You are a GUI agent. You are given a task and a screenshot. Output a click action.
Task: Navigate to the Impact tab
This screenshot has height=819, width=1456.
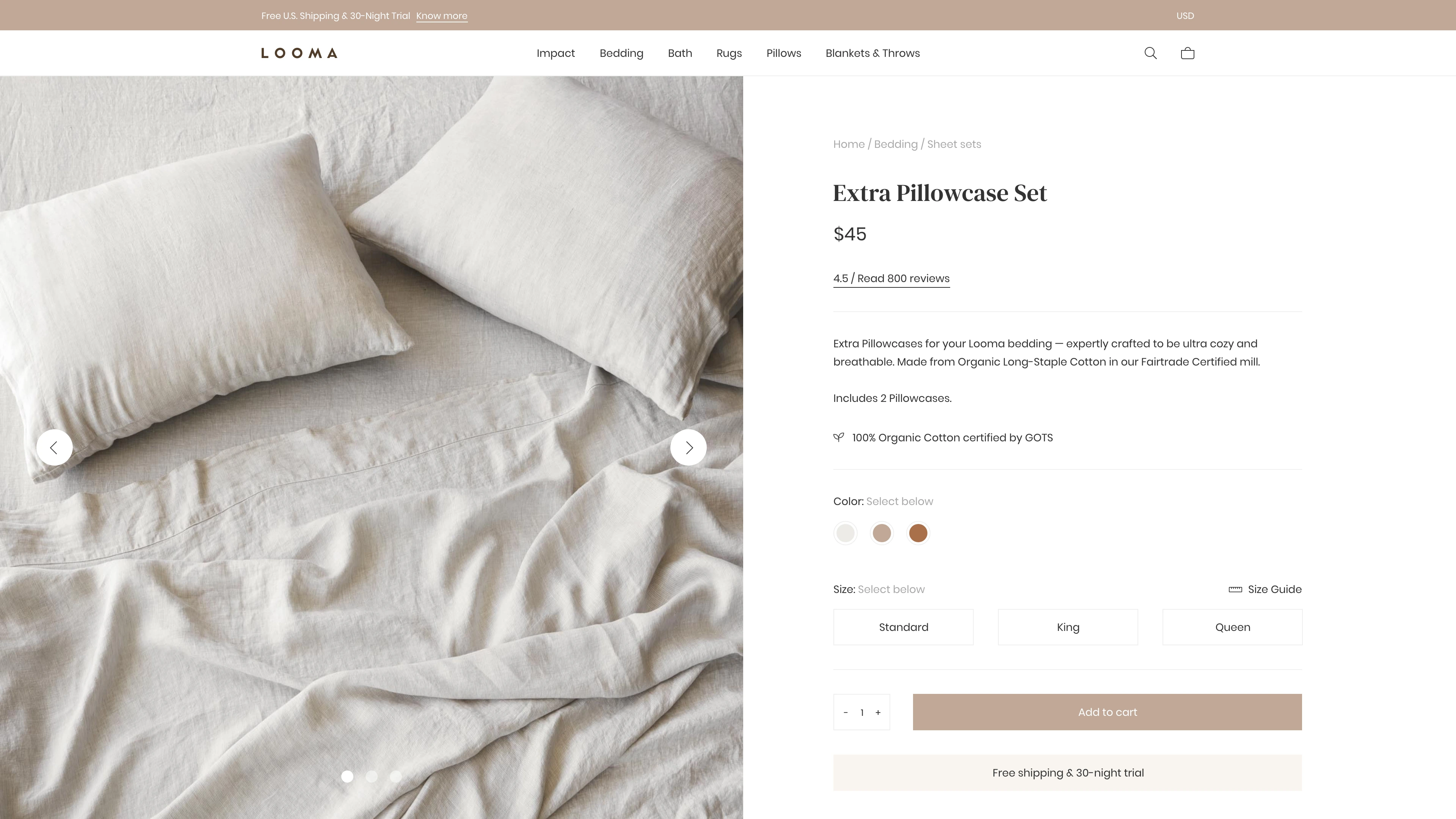[555, 53]
